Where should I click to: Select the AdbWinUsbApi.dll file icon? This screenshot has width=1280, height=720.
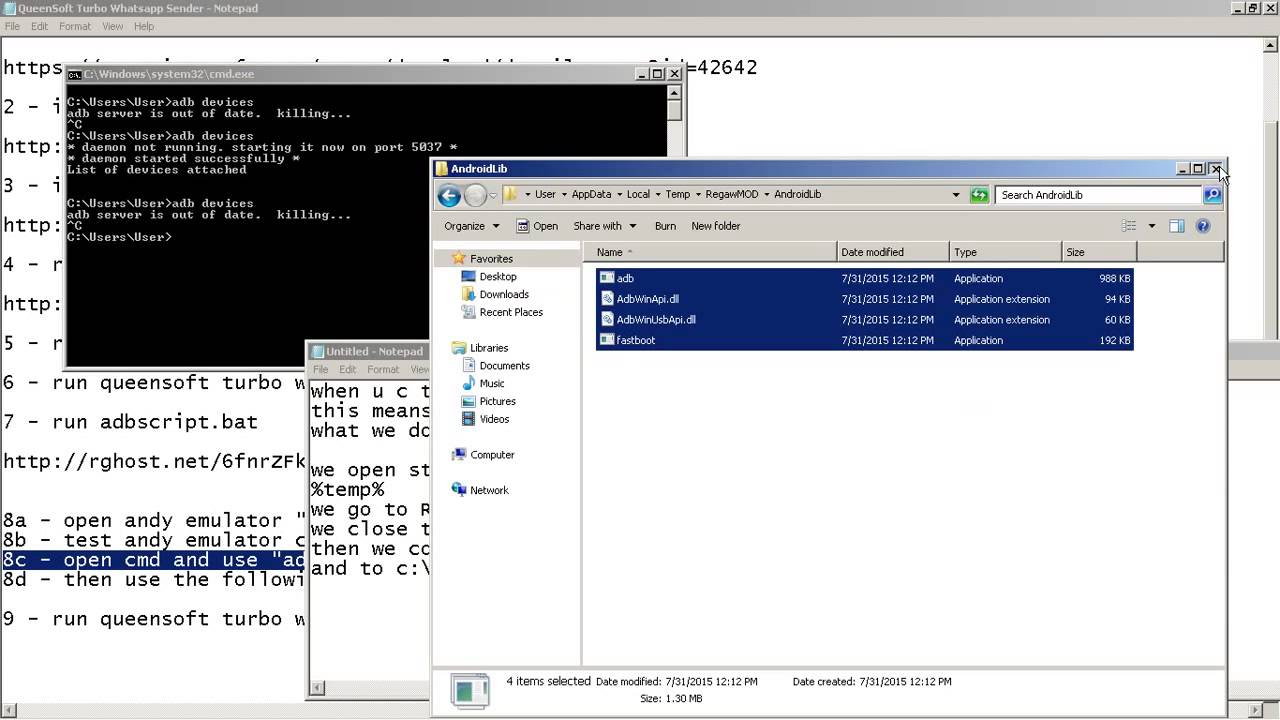607,320
